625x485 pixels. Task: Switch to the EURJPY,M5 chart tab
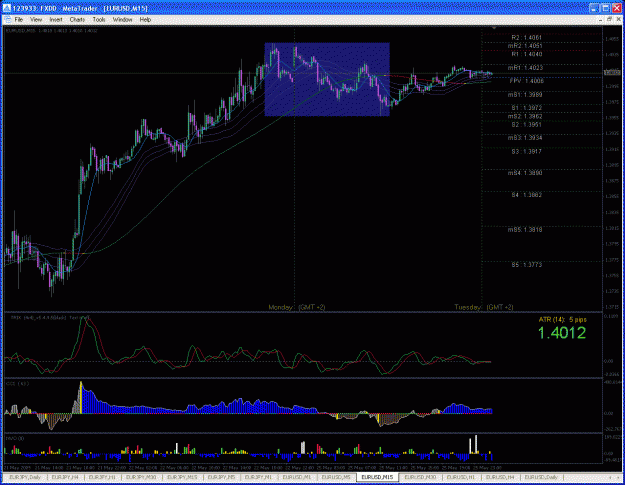(221, 477)
